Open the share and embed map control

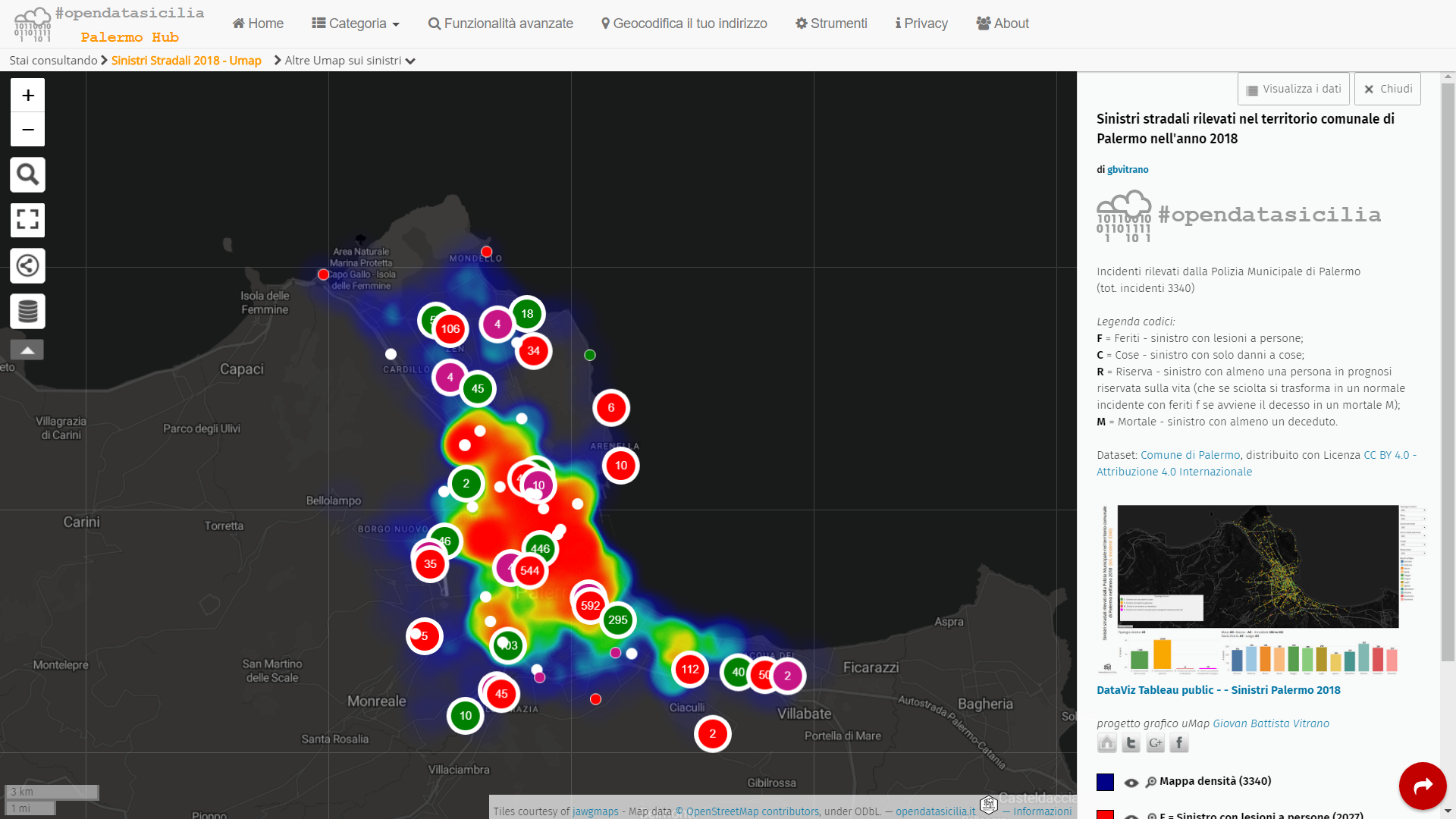tap(28, 266)
